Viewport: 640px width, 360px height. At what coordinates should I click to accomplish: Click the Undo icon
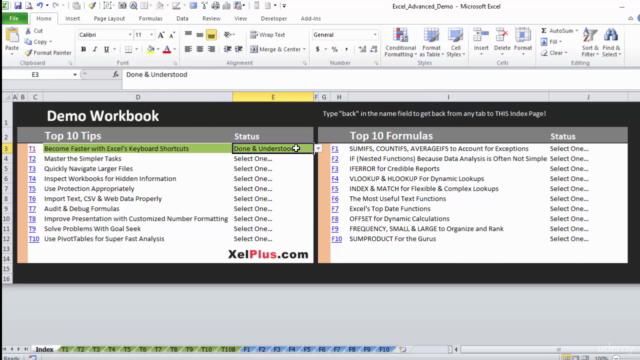[40, 6]
